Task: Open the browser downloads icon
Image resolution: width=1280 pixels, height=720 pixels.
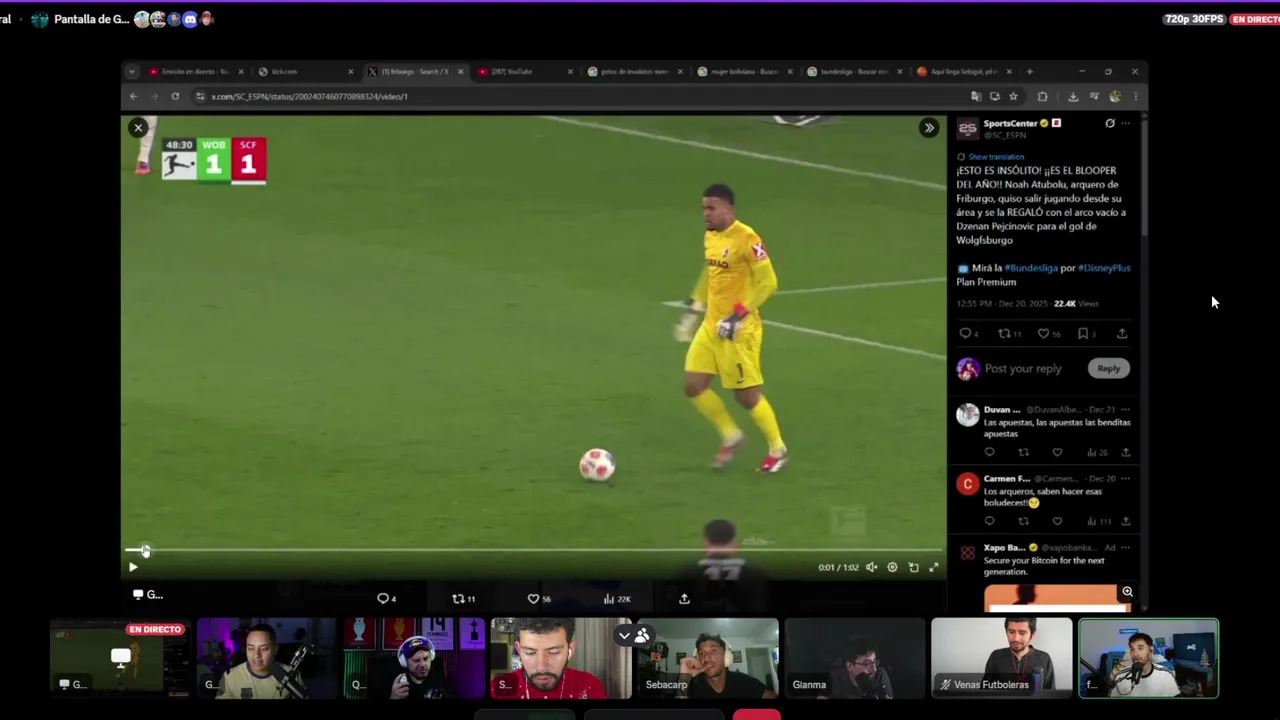Action: pos(1073,96)
